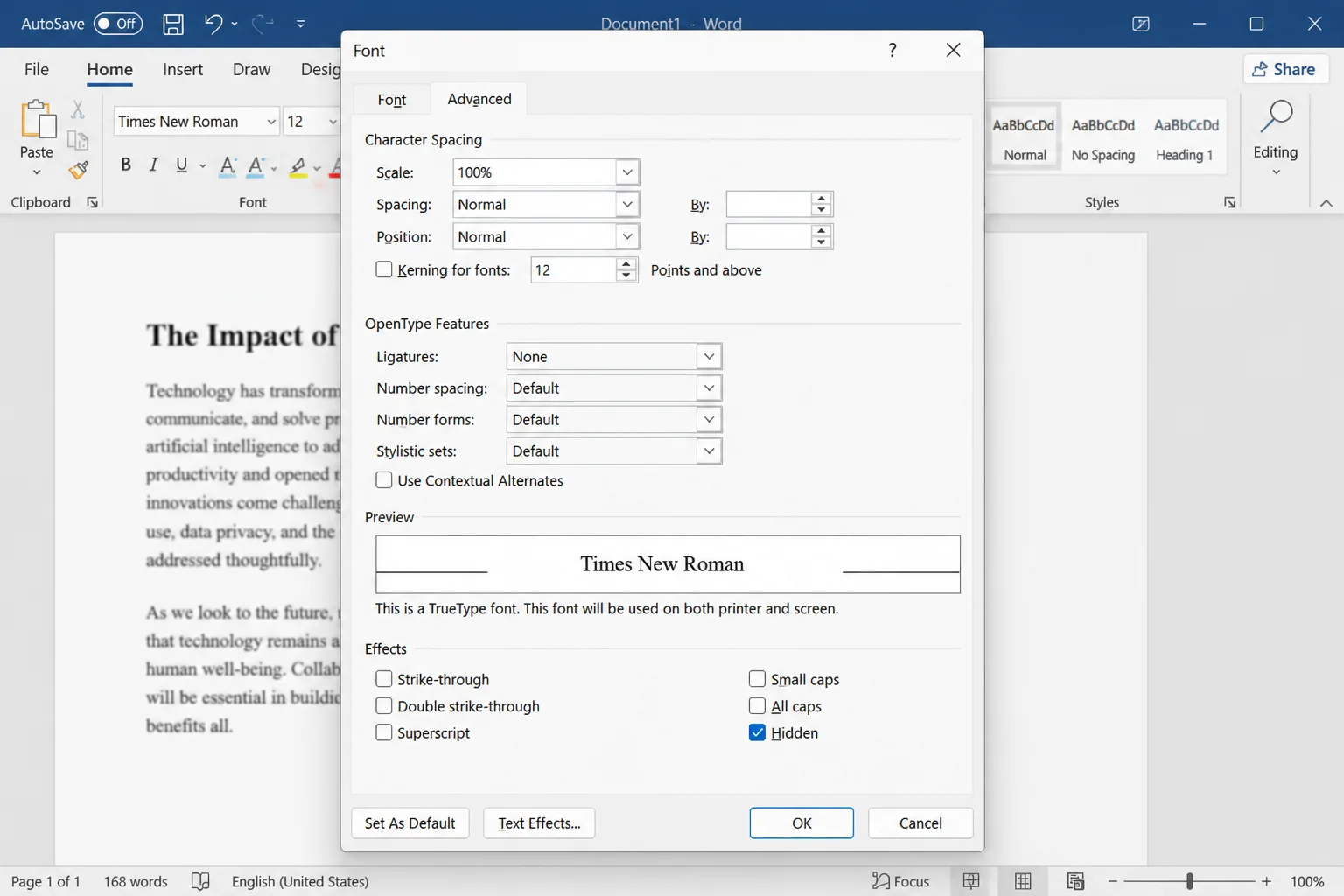Switch to Focus mode in status bar
Image resolution: width=1344 pixels, height=896 pixels.
click(900, 881)
